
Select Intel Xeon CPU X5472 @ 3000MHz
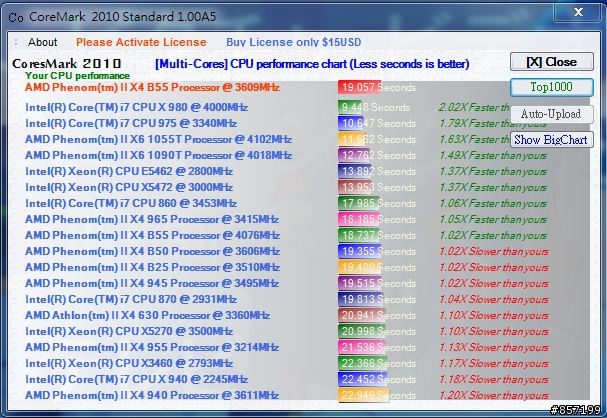[129, 187]
